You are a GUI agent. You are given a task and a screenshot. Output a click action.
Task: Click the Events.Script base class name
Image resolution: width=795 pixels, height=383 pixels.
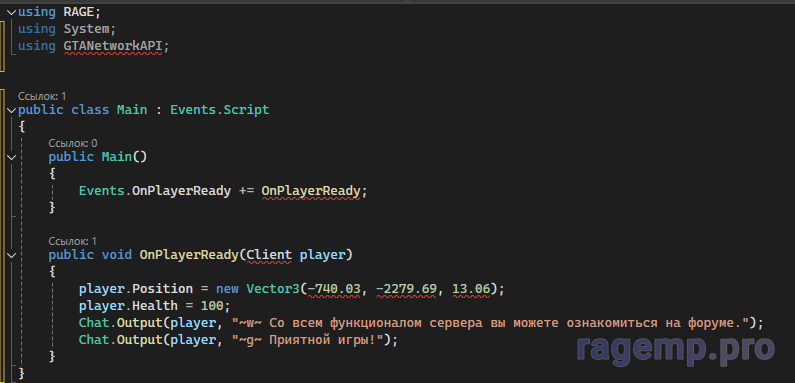(220, 110)
